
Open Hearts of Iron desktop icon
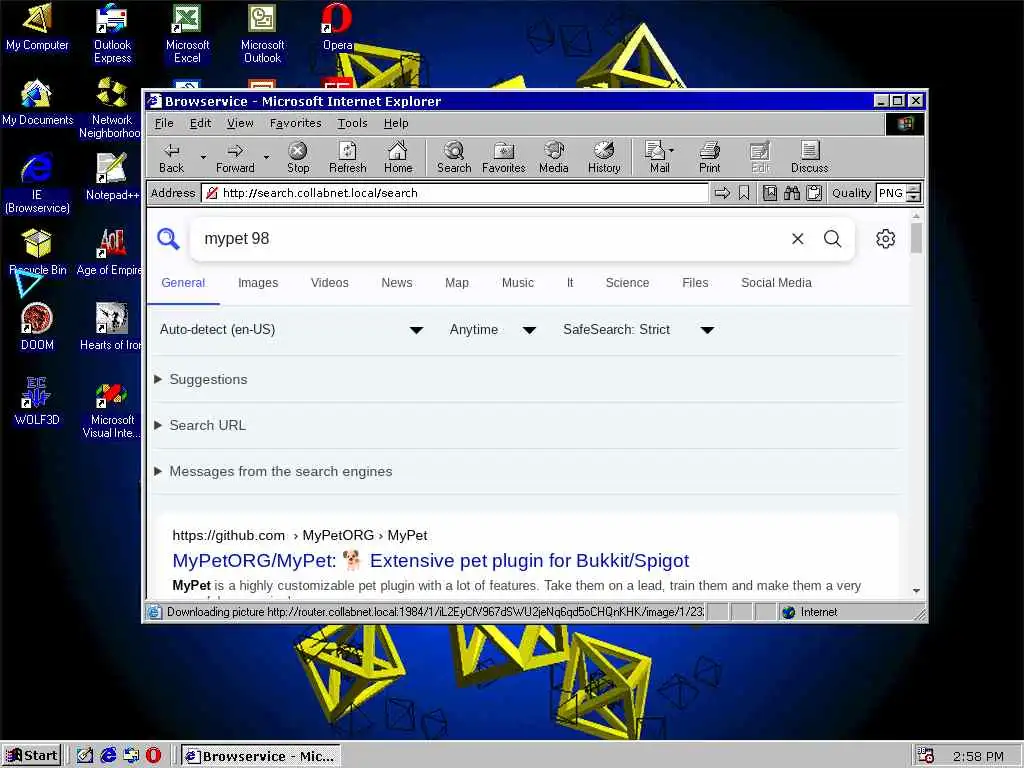click(x=111, y=328)
